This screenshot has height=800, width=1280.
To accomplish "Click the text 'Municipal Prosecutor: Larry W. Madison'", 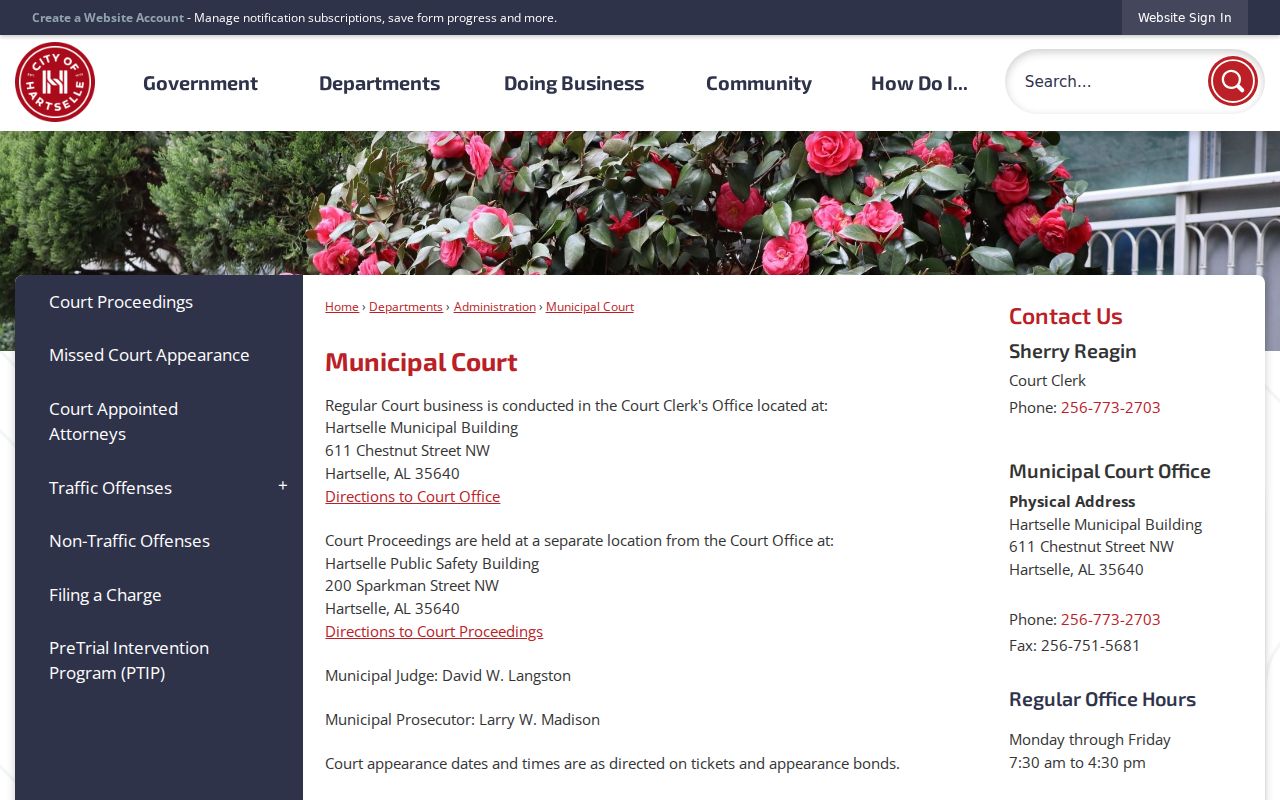I will click(462, 719).
